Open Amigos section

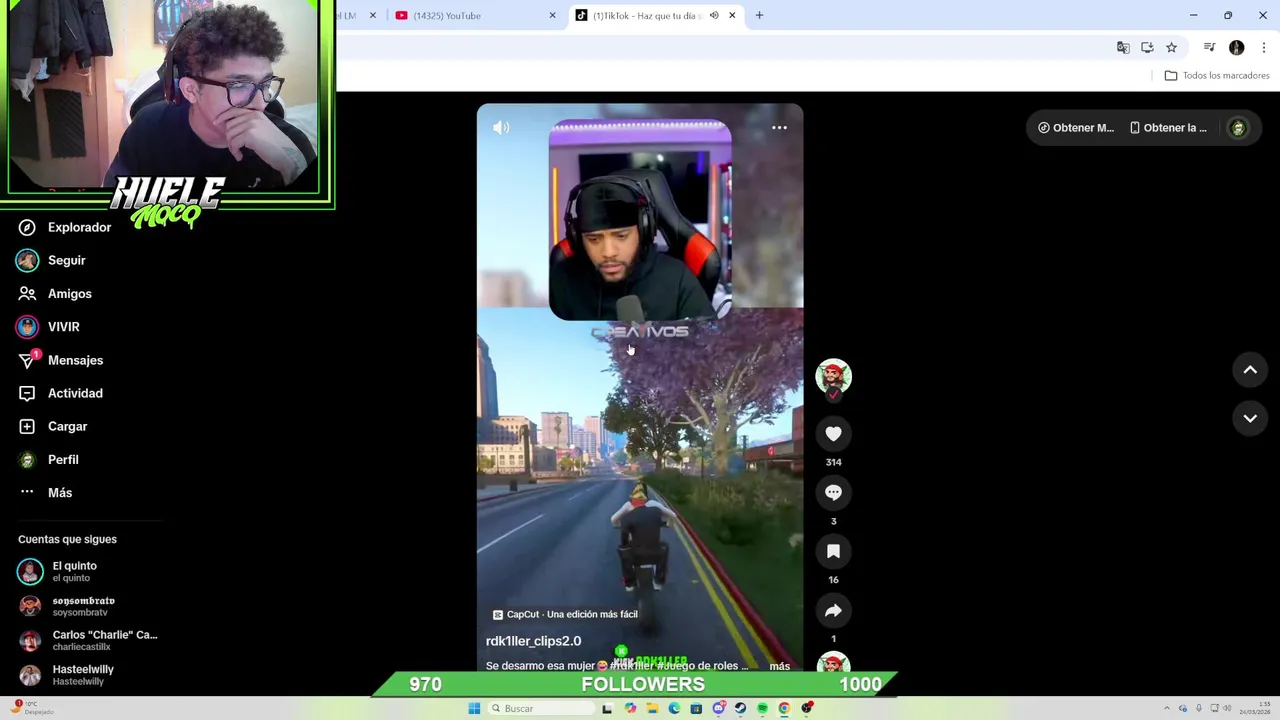[x=56, y=294]
